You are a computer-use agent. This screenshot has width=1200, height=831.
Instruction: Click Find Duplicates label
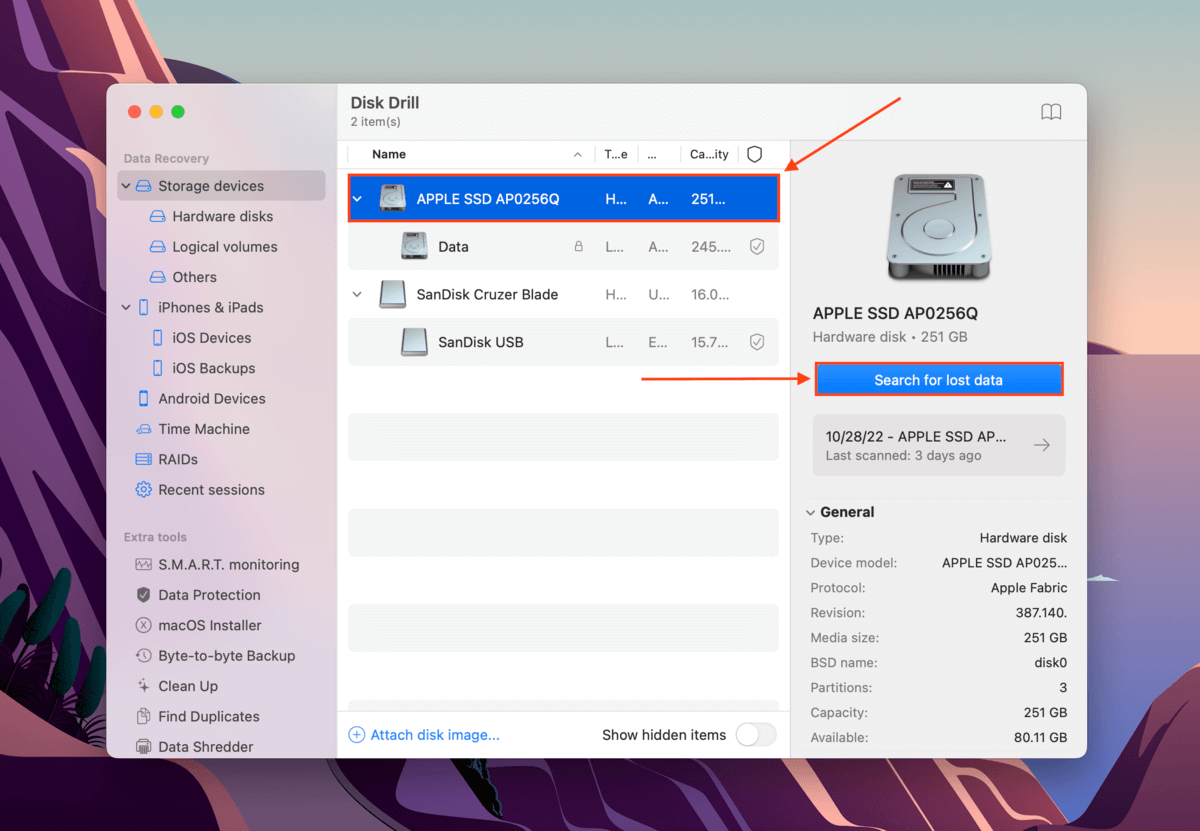tap(209, 716)
